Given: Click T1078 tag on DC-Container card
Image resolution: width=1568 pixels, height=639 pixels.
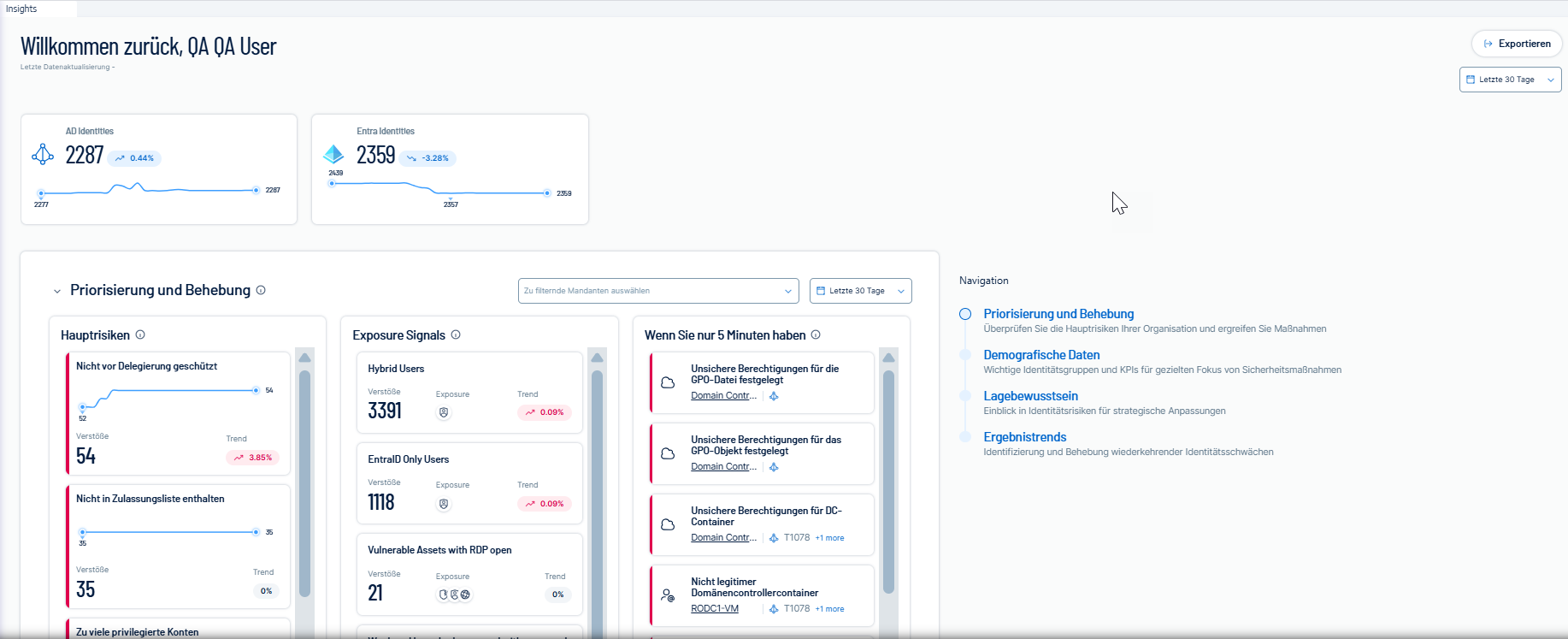Looking at the screenshot, I should coord(797,538).
